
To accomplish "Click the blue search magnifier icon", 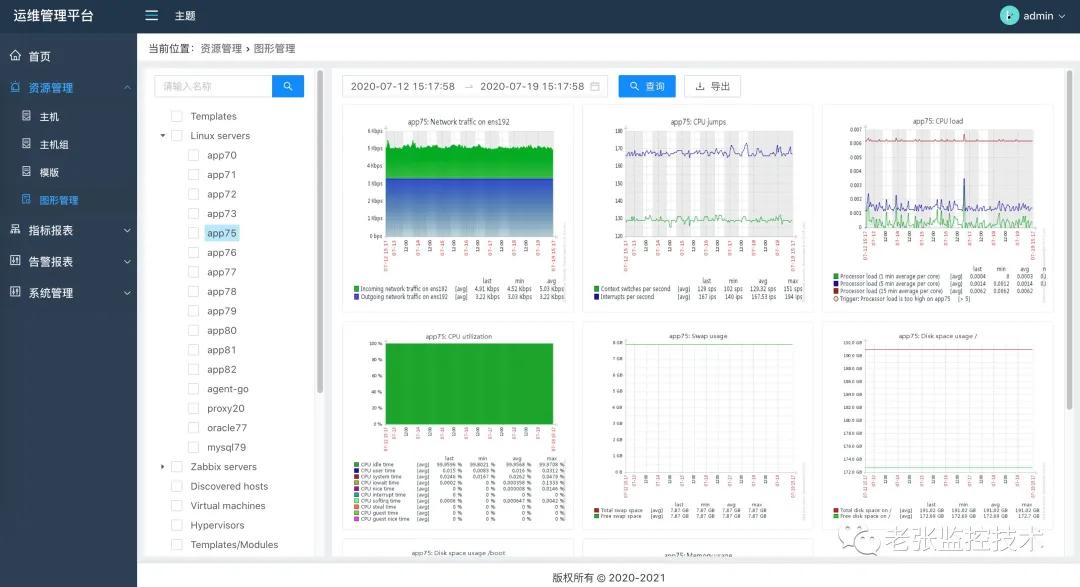I will click(x=288, y=86).
